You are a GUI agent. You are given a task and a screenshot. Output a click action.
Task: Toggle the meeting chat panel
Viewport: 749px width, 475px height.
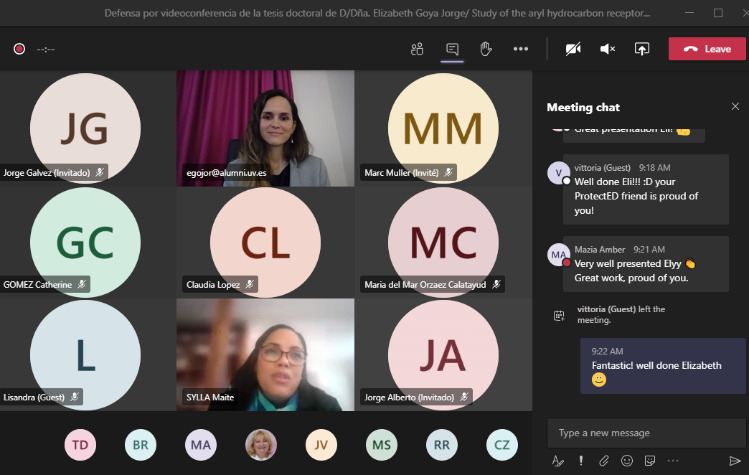tap(452, 48)
